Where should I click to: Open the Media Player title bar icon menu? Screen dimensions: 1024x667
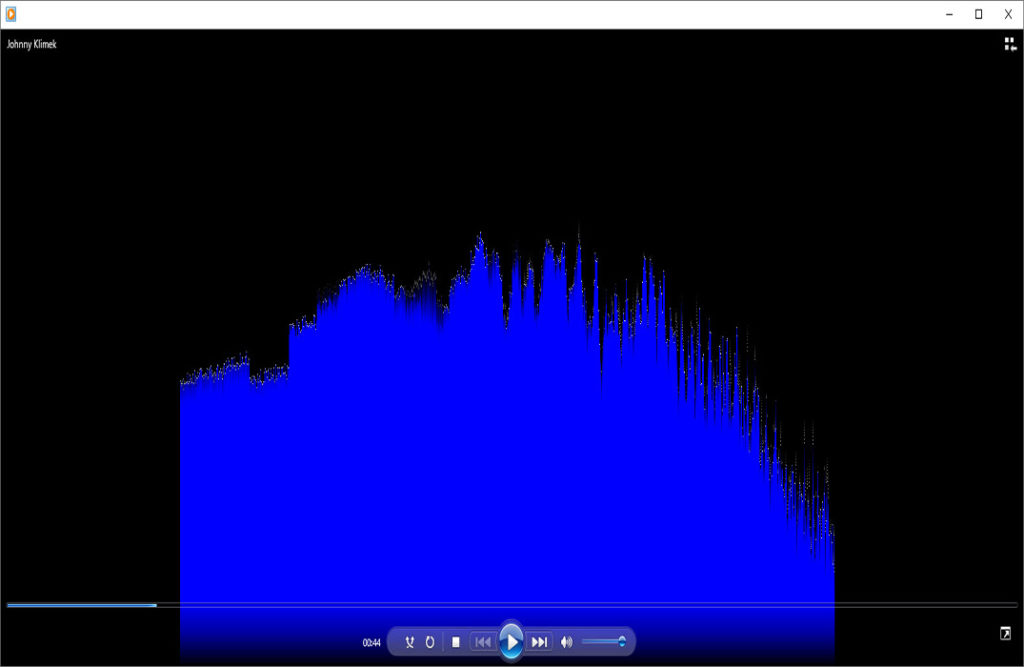(11, 14)
